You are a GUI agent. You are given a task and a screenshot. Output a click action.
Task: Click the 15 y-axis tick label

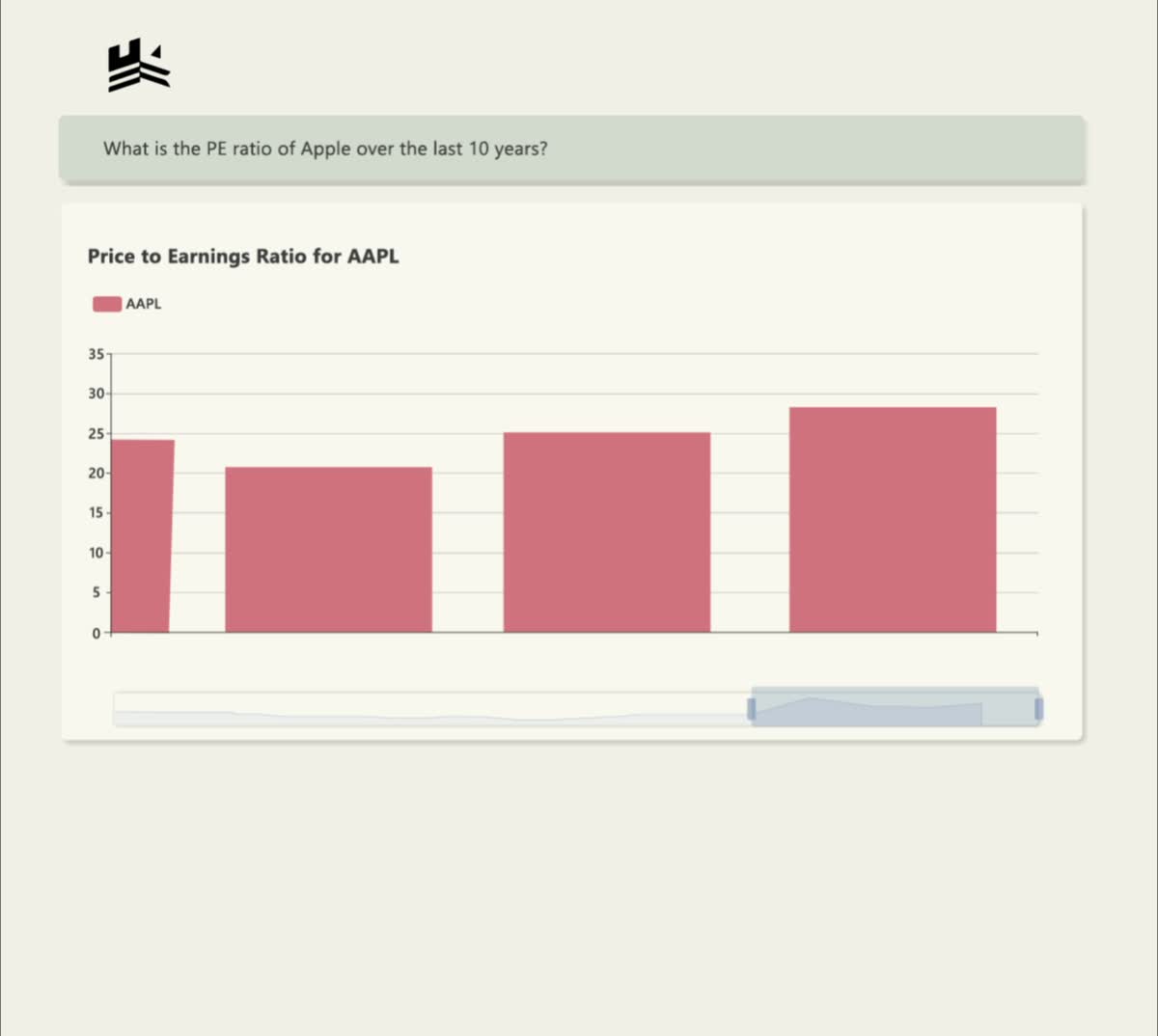96,513
